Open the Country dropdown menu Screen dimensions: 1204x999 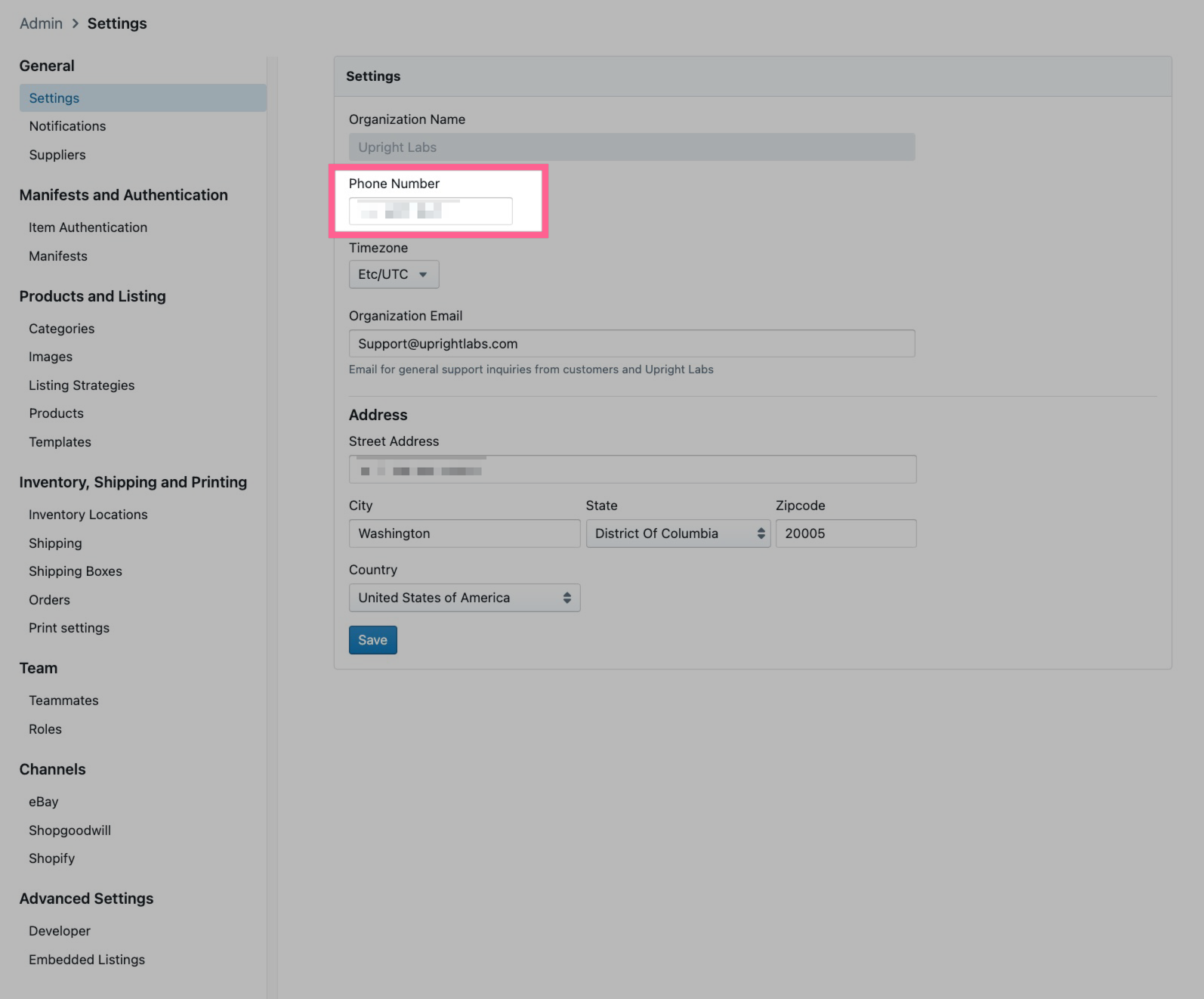click(x=464, y=598)
